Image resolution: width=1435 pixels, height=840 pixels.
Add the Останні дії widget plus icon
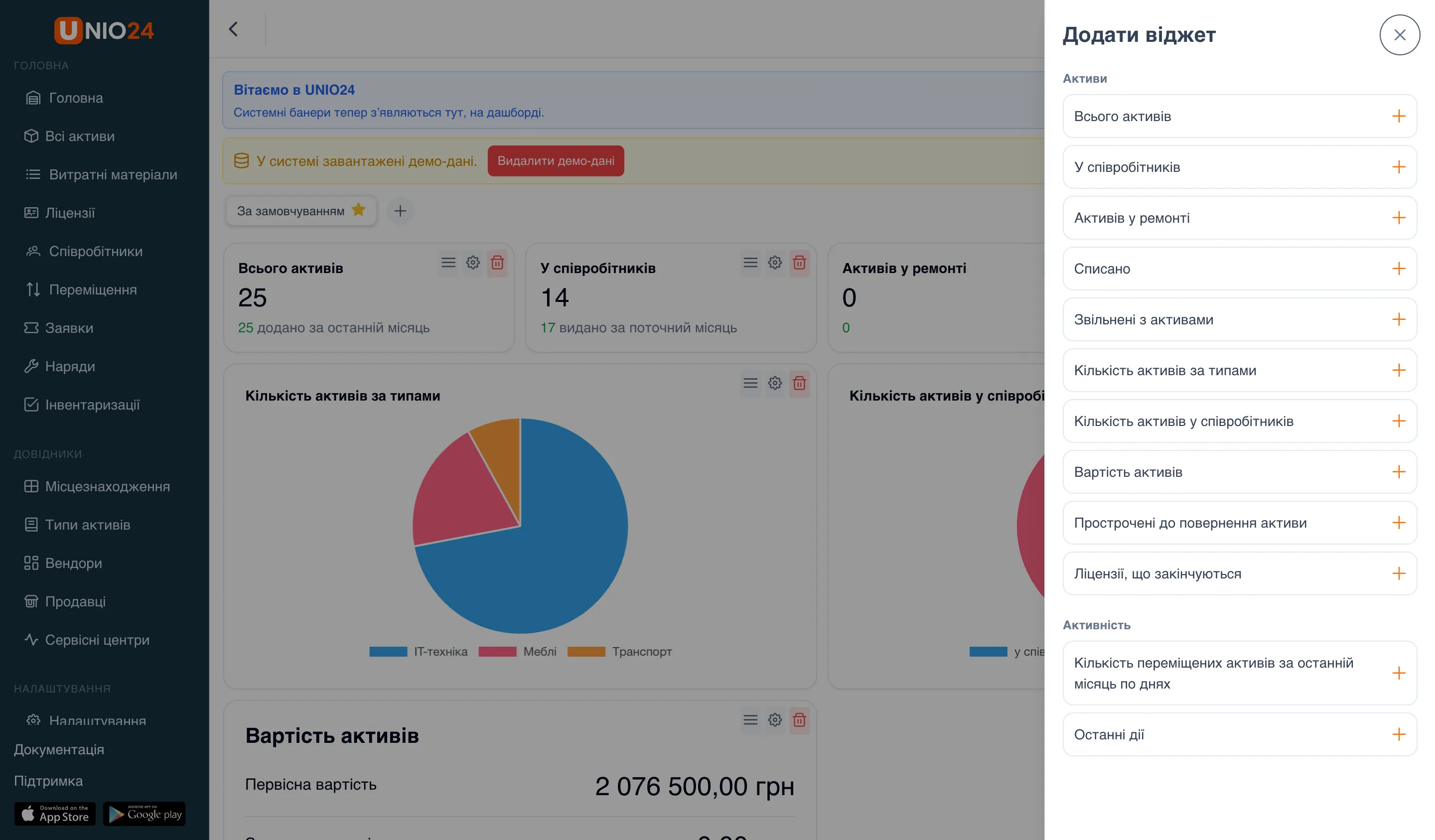click(1399, 734)
